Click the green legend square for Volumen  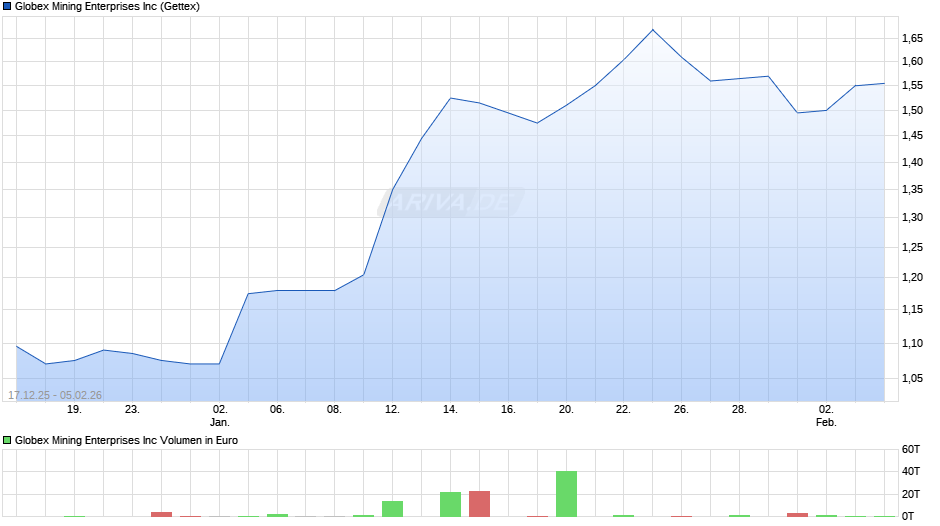(7, 440)
